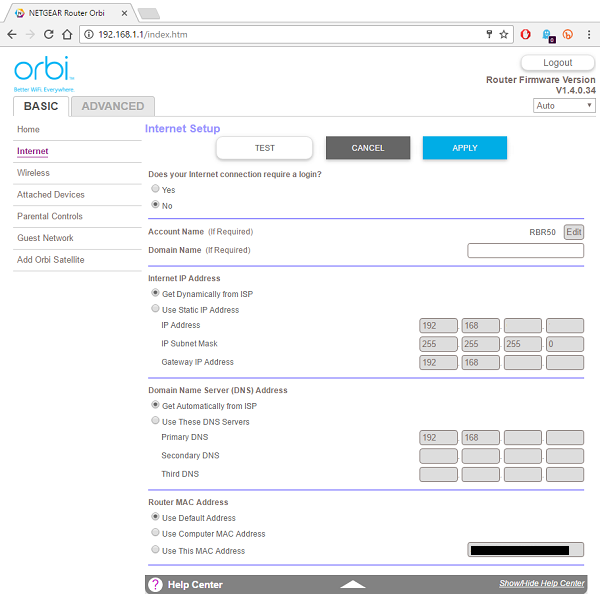Click the red Opera extension icon
This screenshot has width=600, height=594.
tap(526, 34)
